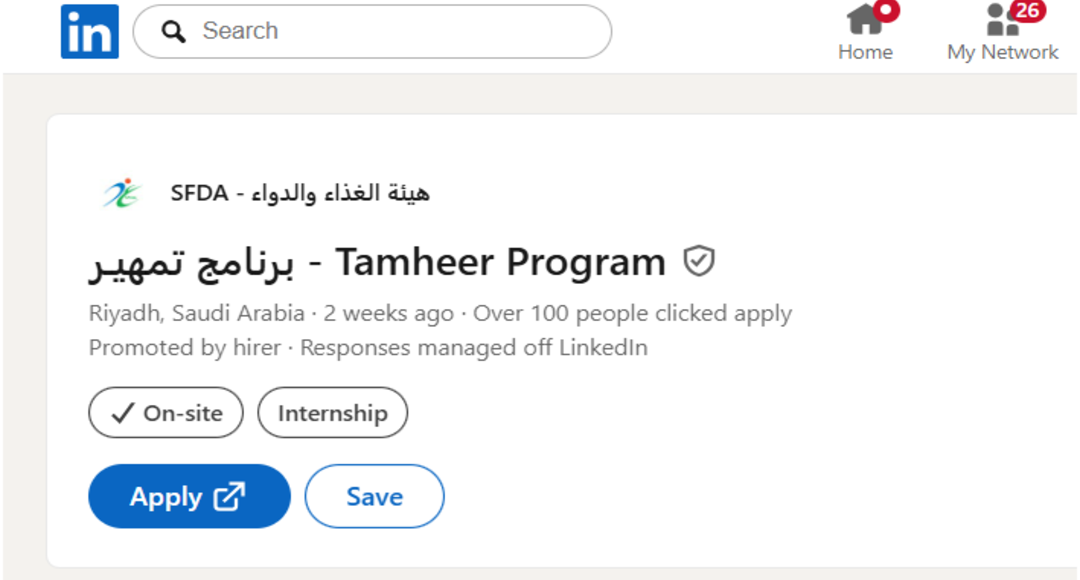Screen dimensions: 1080x580
Task: Select the Home label in navigation
Action: [865, 52]
